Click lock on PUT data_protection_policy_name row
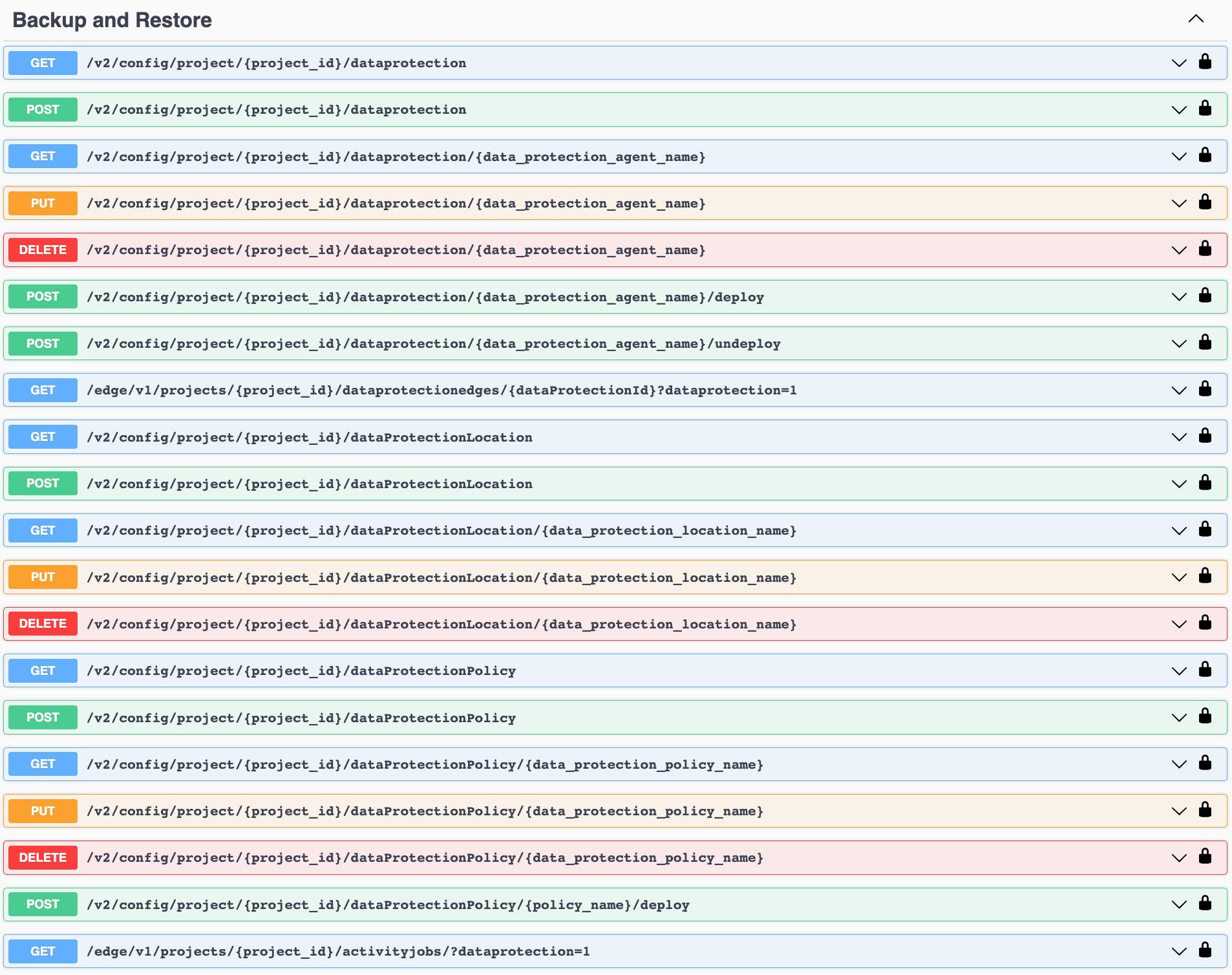Viewport: 1232px width, 975px height. pyautogui.click(x=1205, y=809)
